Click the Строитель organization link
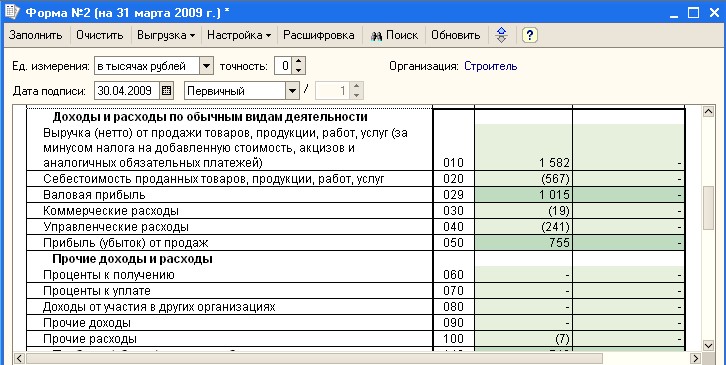This screenshot has height=365, width=726. [x=490, y=66]
